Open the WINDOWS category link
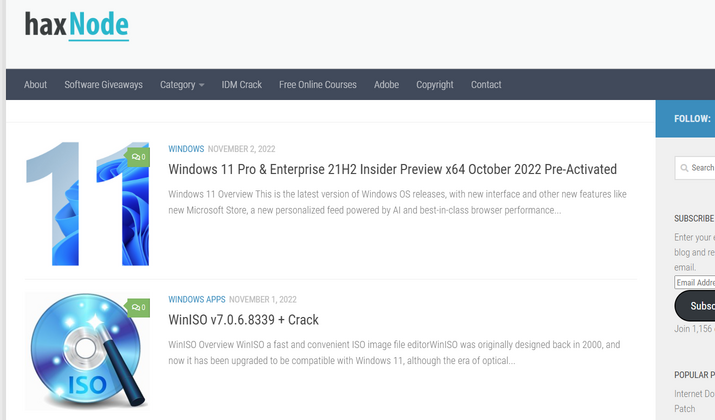 tap(186, 149)
